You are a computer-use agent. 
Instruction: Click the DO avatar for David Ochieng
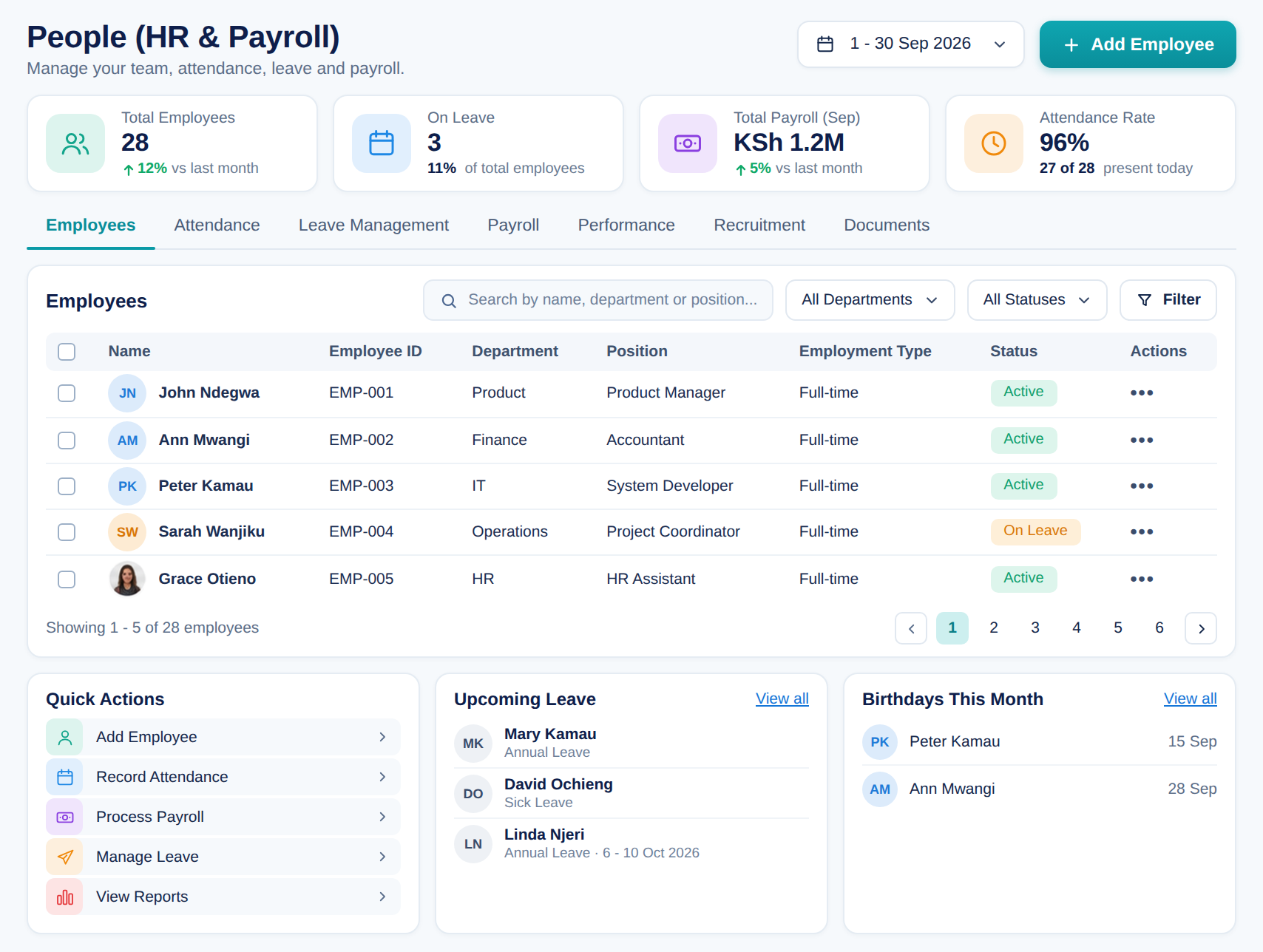coord(473,794)
